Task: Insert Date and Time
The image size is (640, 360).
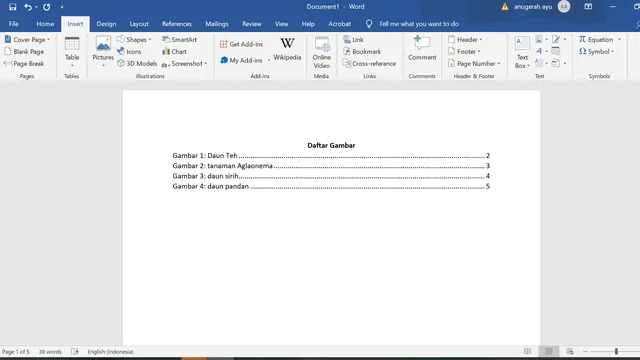Action: [x=556, y=51]
